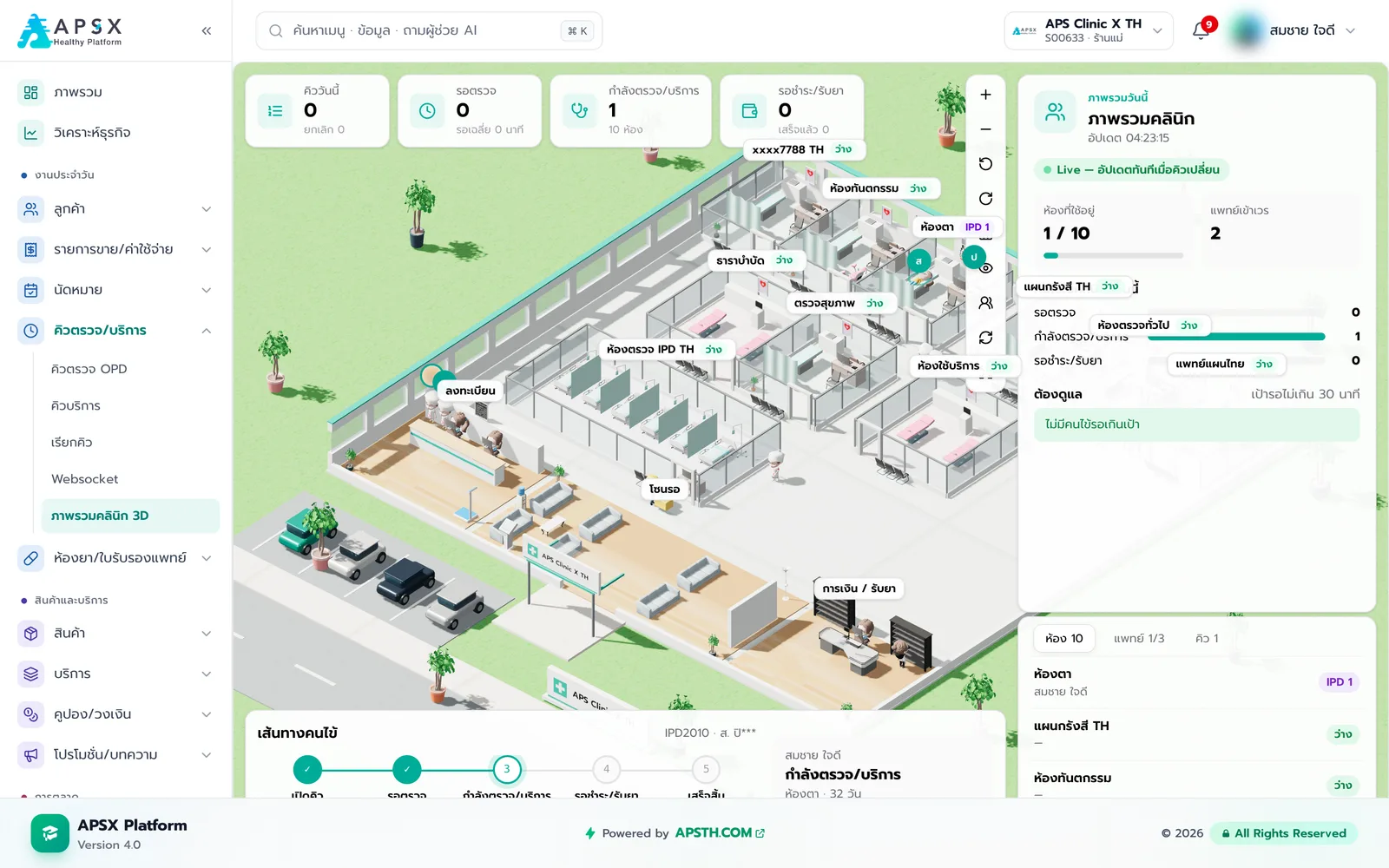Click the การเงิน / รับยา label in map
Viewport: 1389px width, 868px height.
859,589
